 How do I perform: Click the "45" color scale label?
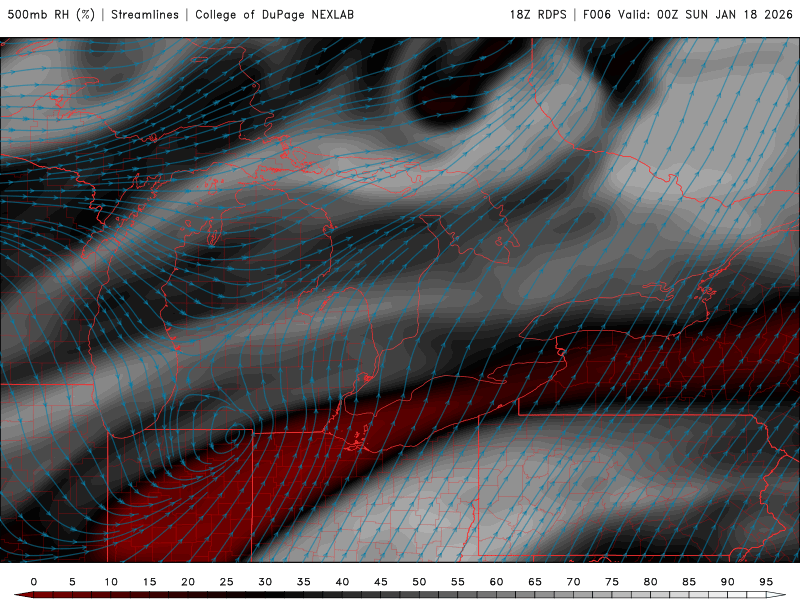point(381,582)
